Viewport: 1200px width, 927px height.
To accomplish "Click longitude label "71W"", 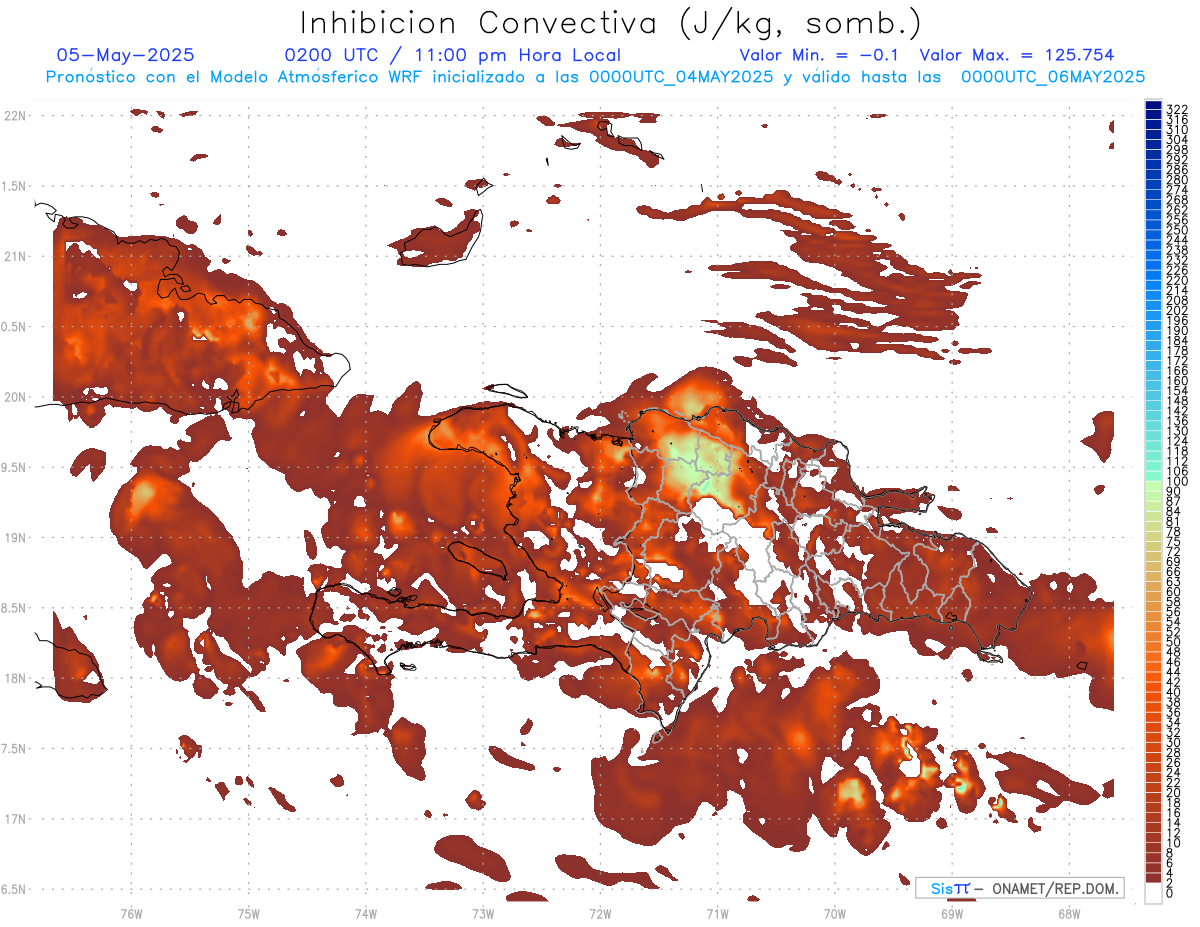I will 717,913.
